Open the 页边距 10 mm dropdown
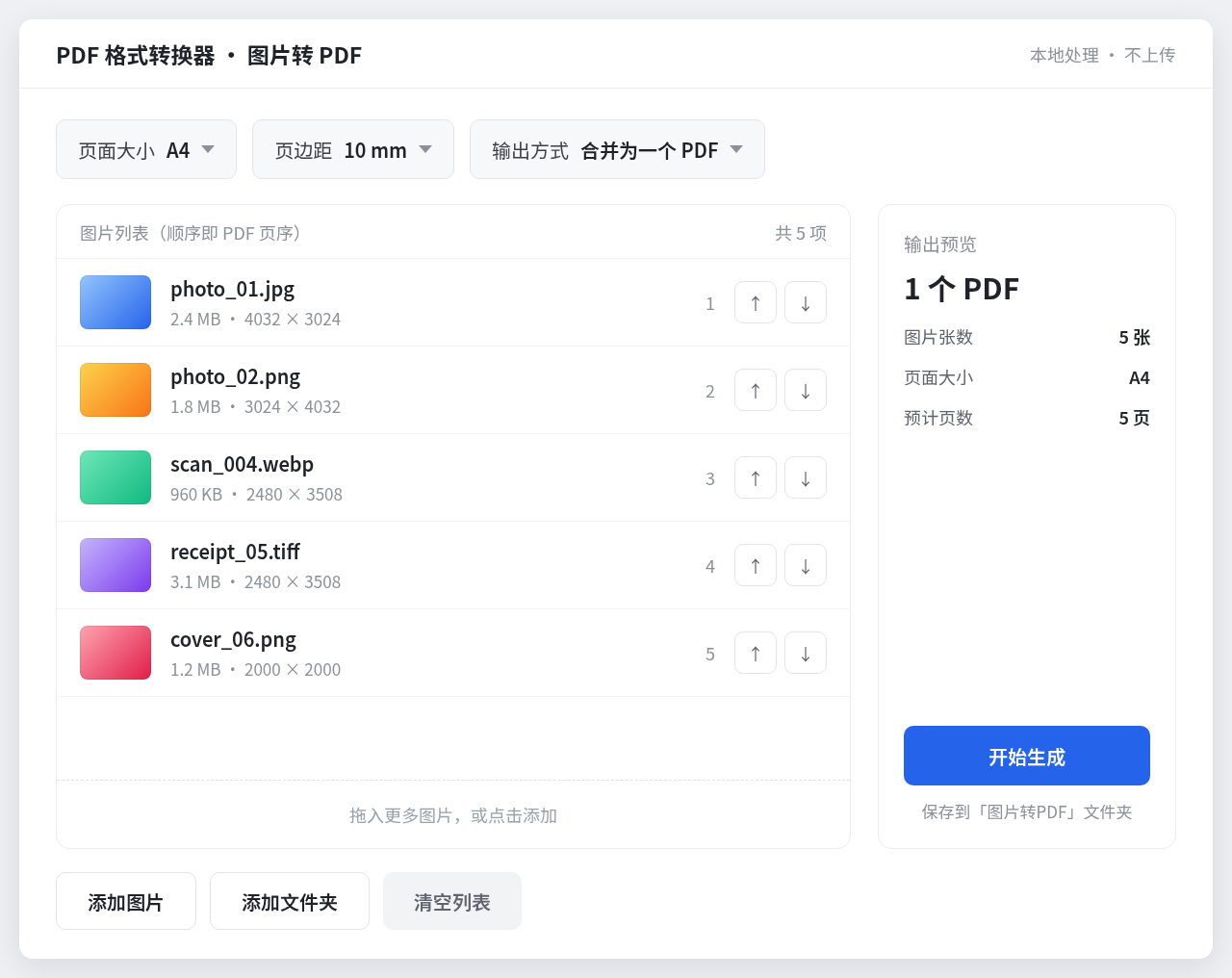This screenshot has height=978, width=1232. (x=353, y=149)
